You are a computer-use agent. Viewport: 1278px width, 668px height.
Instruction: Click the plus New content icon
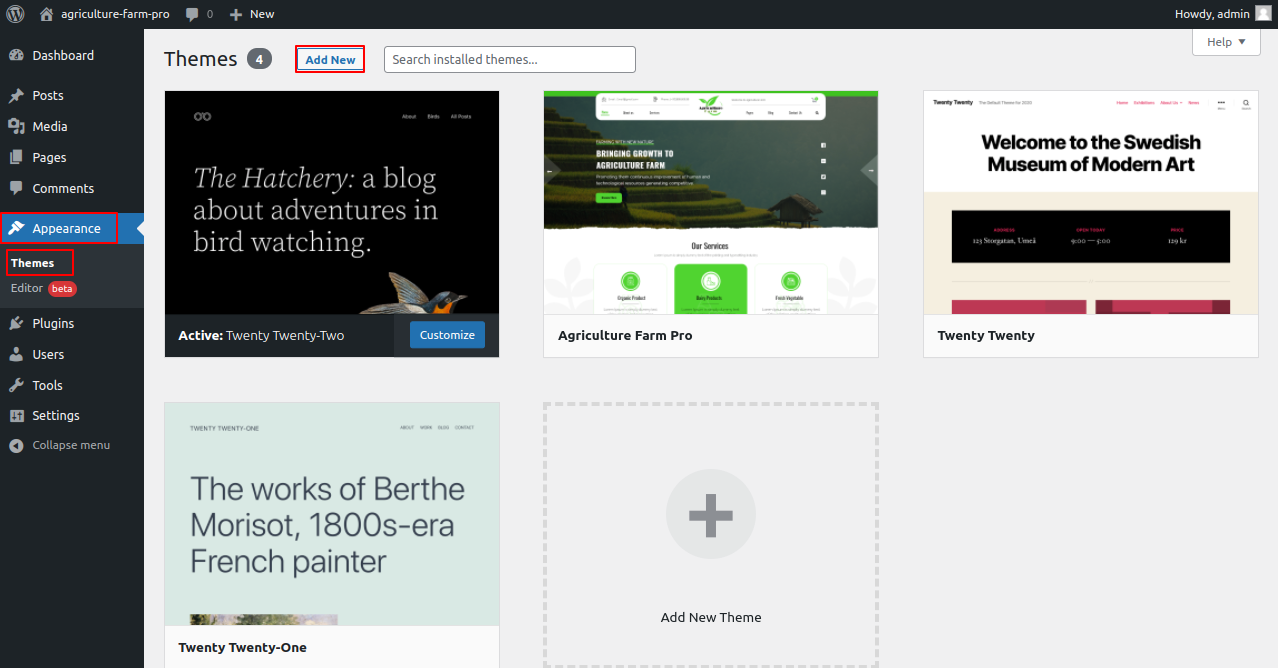point(236,14)
